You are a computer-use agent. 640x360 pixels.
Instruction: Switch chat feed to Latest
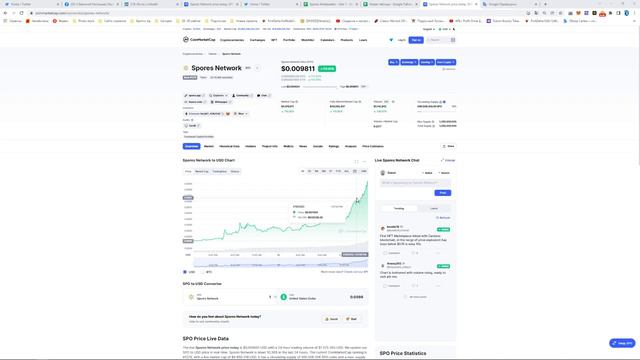pyautogui.click(x=434, y=209)
